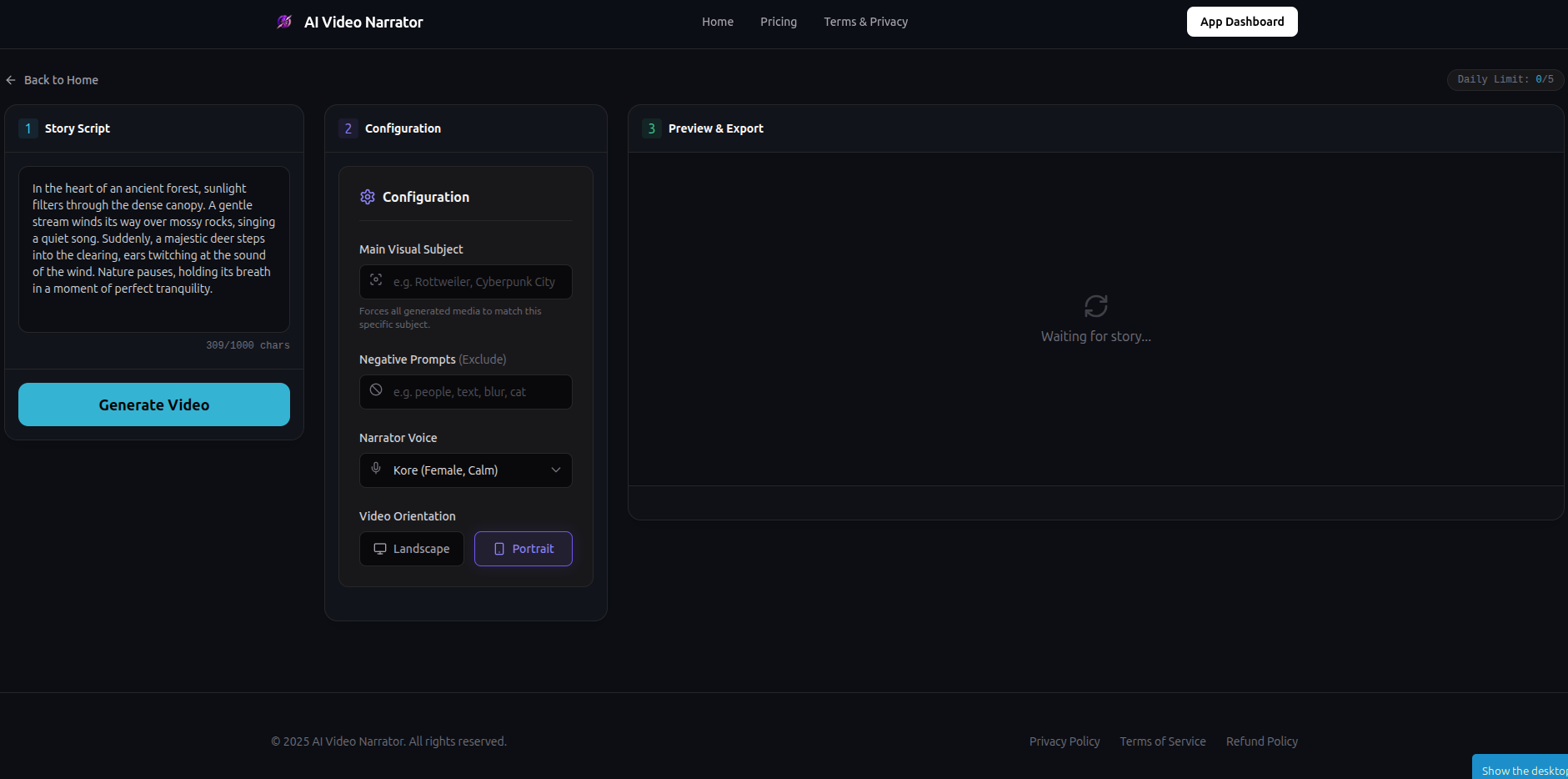Open Terms & Privacy from the navbar
The image size is (1568, 779).
(865, 22)
